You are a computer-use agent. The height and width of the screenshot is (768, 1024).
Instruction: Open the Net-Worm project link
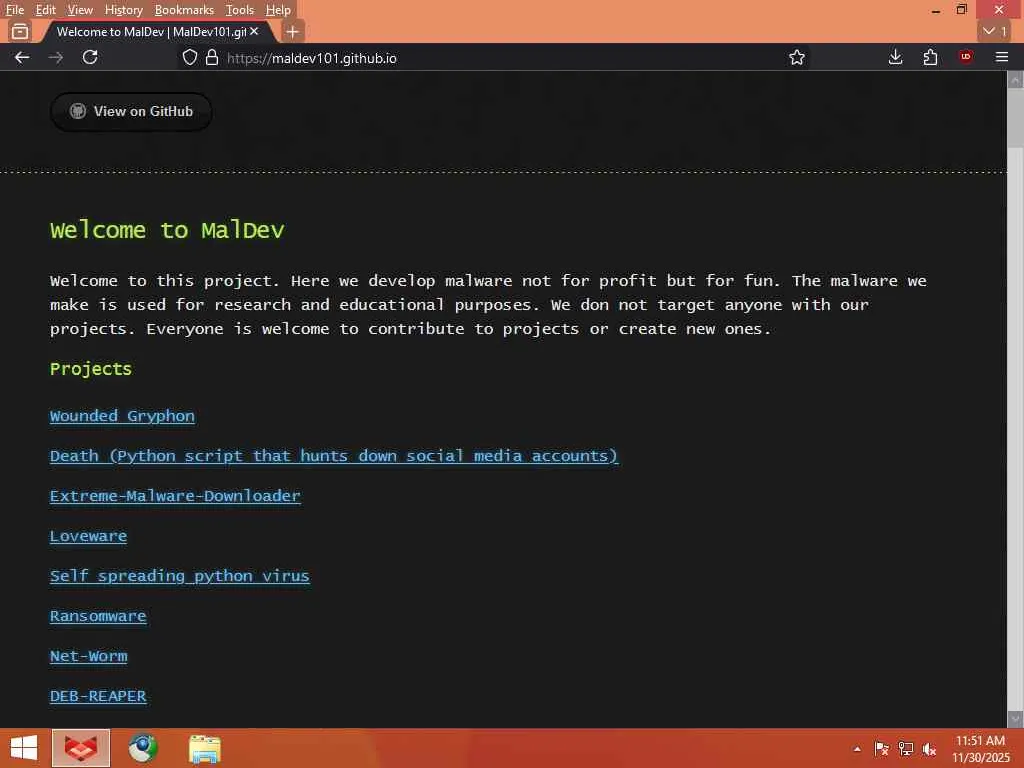coord(88,656)
